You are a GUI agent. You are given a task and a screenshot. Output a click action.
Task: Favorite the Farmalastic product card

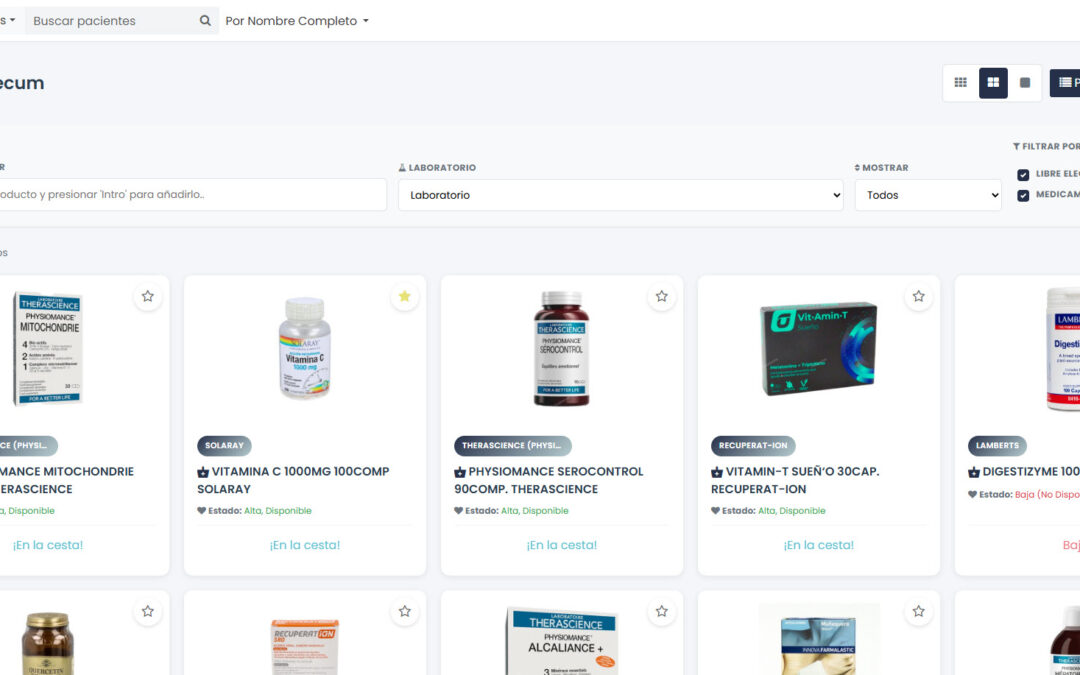(918, 611)
